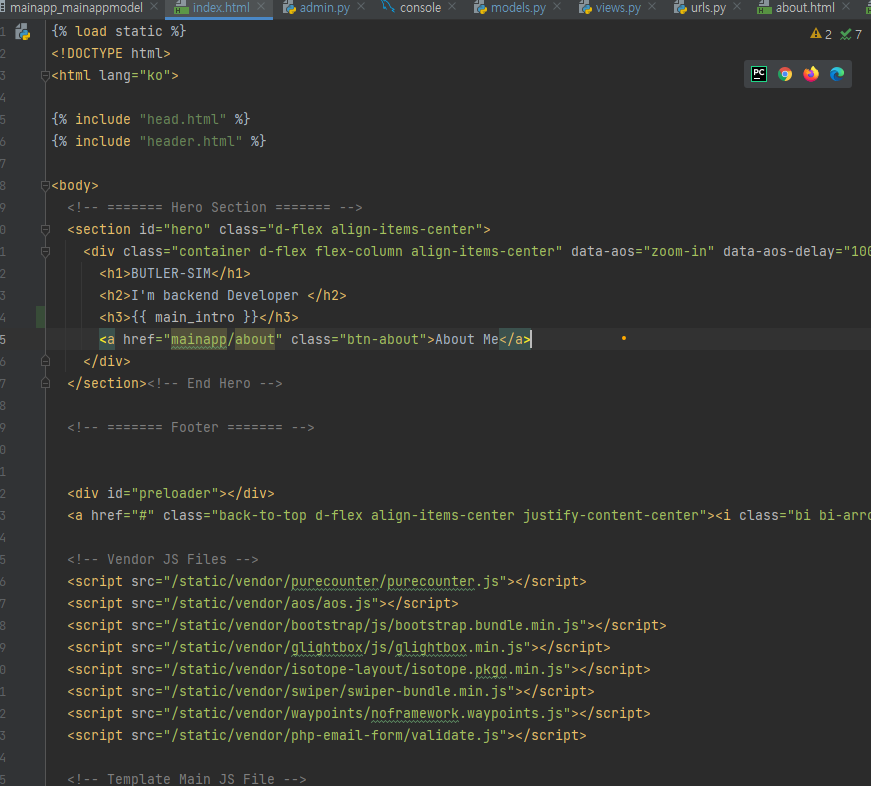This screenshot has width=871, height=786.
Task: Click the Footer comment line
Action: 191,428
